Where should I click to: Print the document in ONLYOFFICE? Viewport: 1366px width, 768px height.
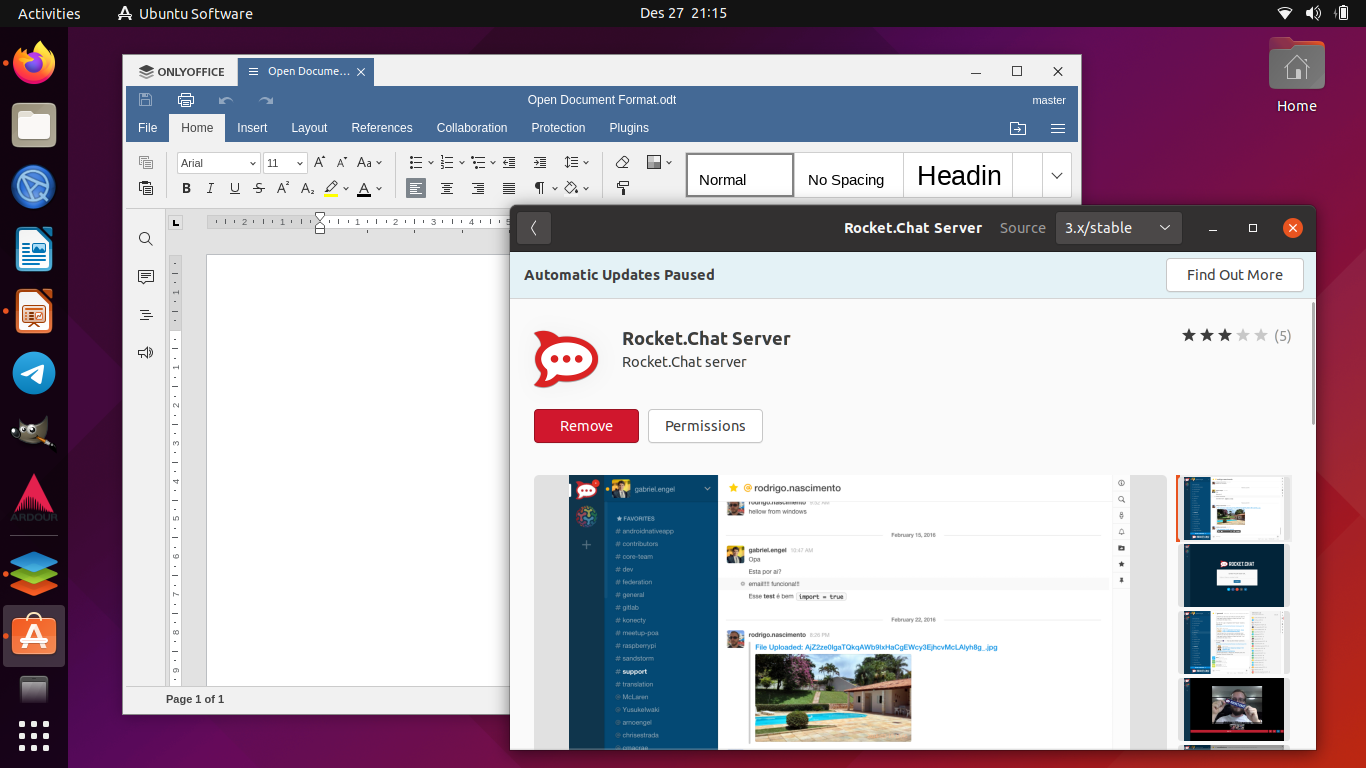185,100
